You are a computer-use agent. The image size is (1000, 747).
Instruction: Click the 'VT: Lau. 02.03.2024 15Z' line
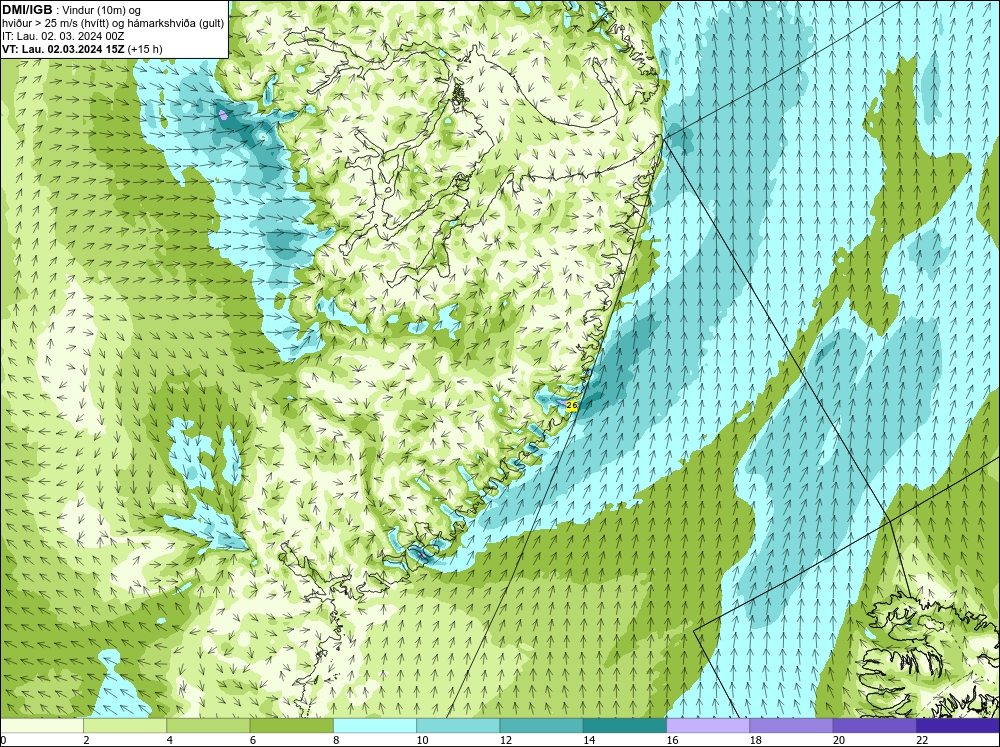point(64,49)
